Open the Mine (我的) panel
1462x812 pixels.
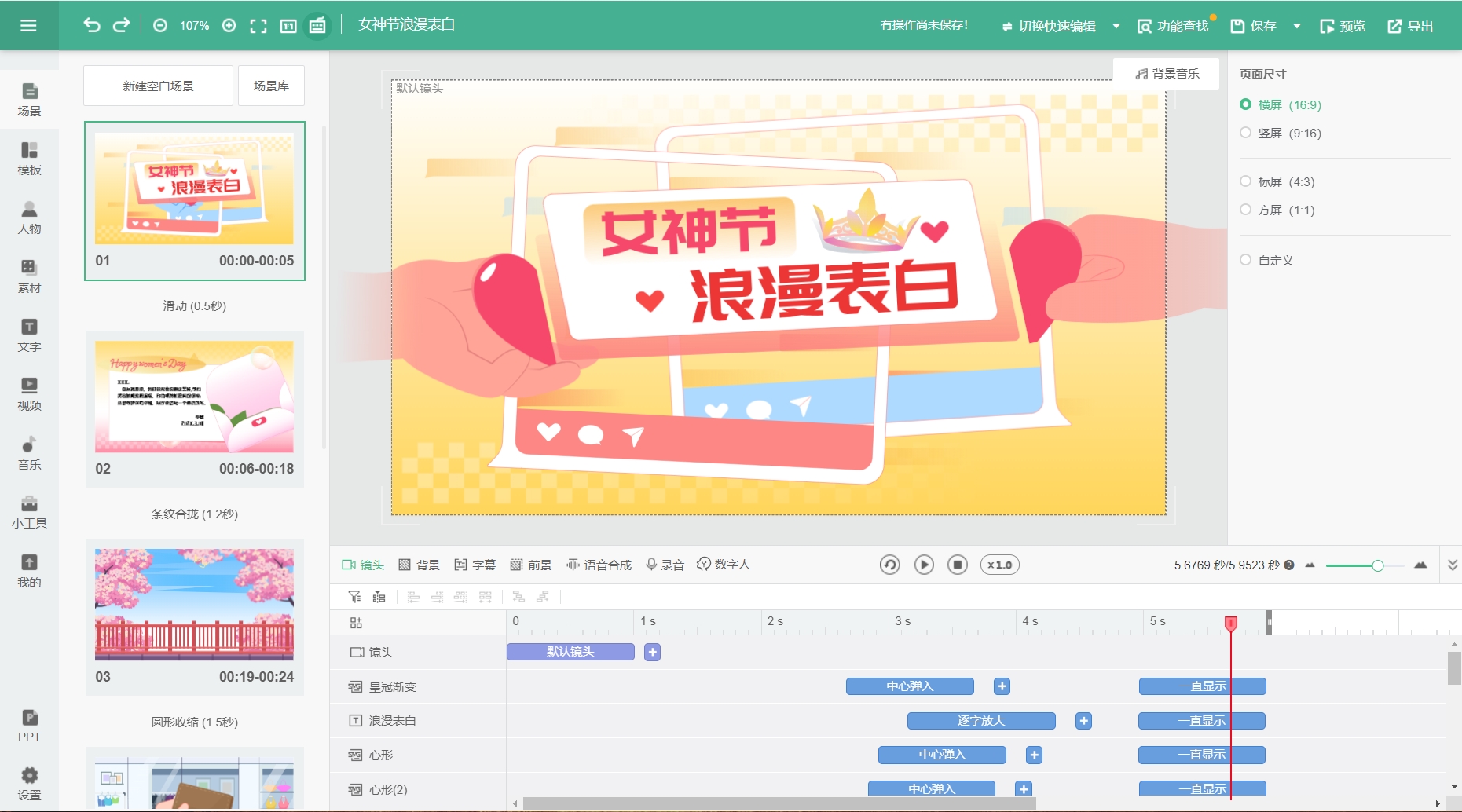pos(29,571)
